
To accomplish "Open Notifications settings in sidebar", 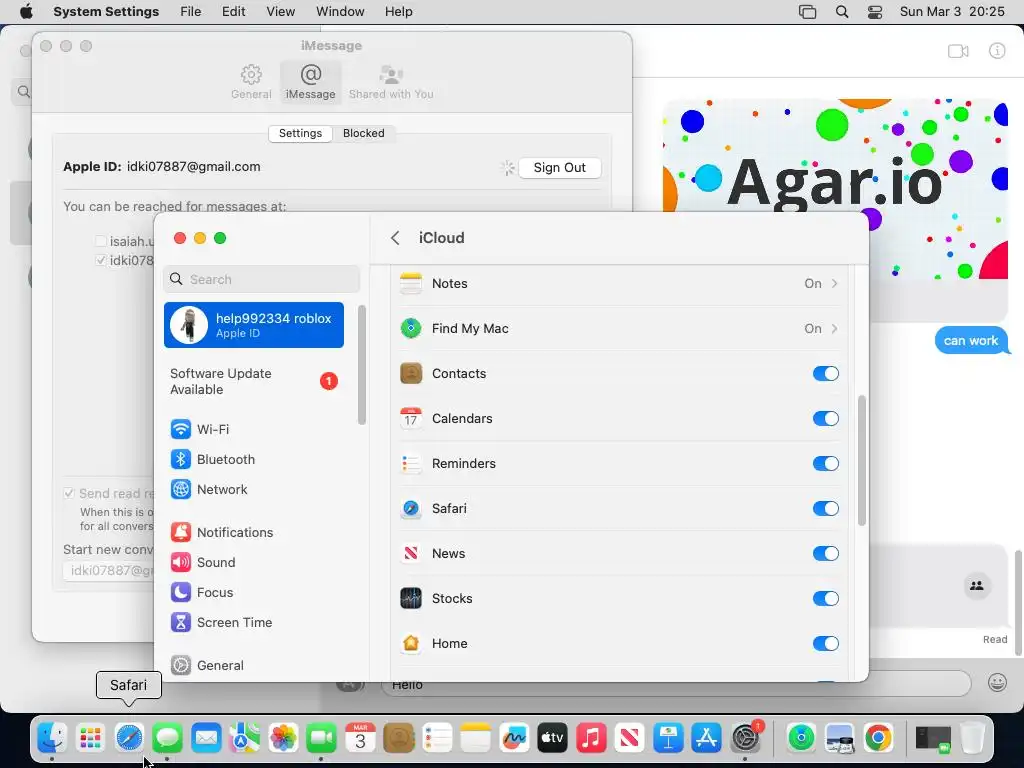I will 254,532.
